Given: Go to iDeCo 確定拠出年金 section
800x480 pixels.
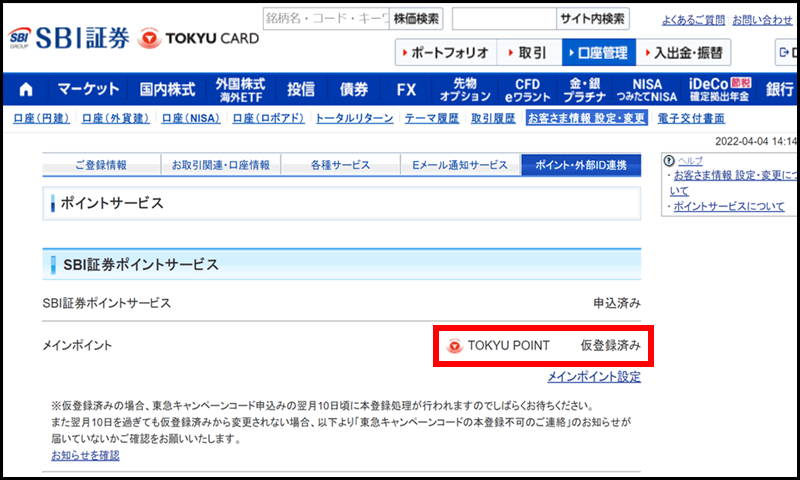Looking at the screenshot, I should [x=719, y=89].
